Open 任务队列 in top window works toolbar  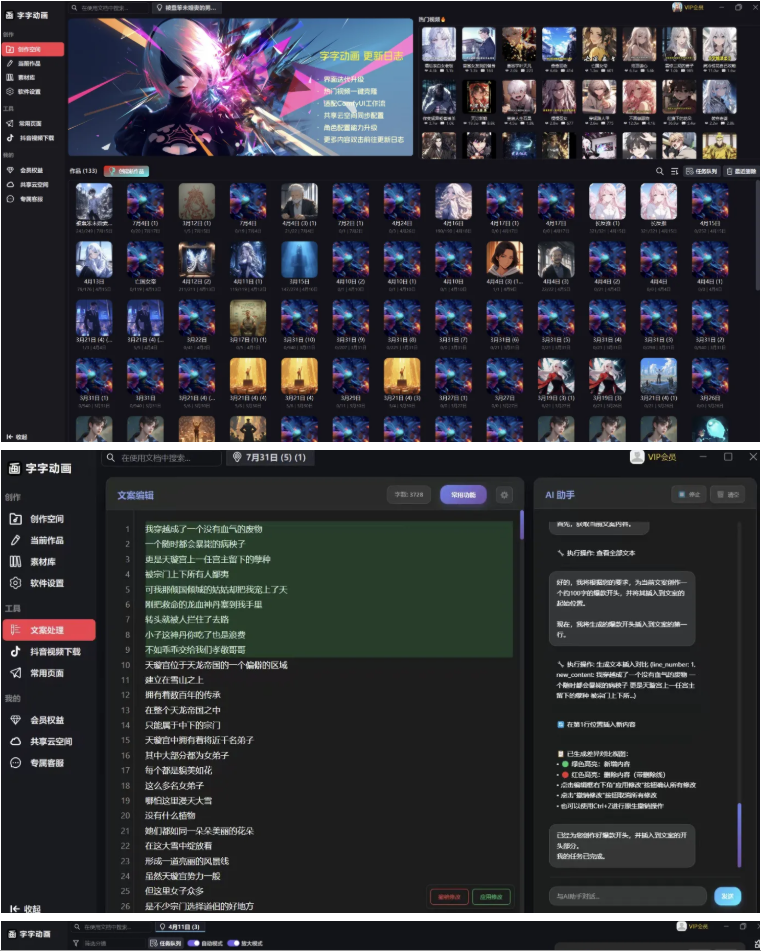click(702, 172)
